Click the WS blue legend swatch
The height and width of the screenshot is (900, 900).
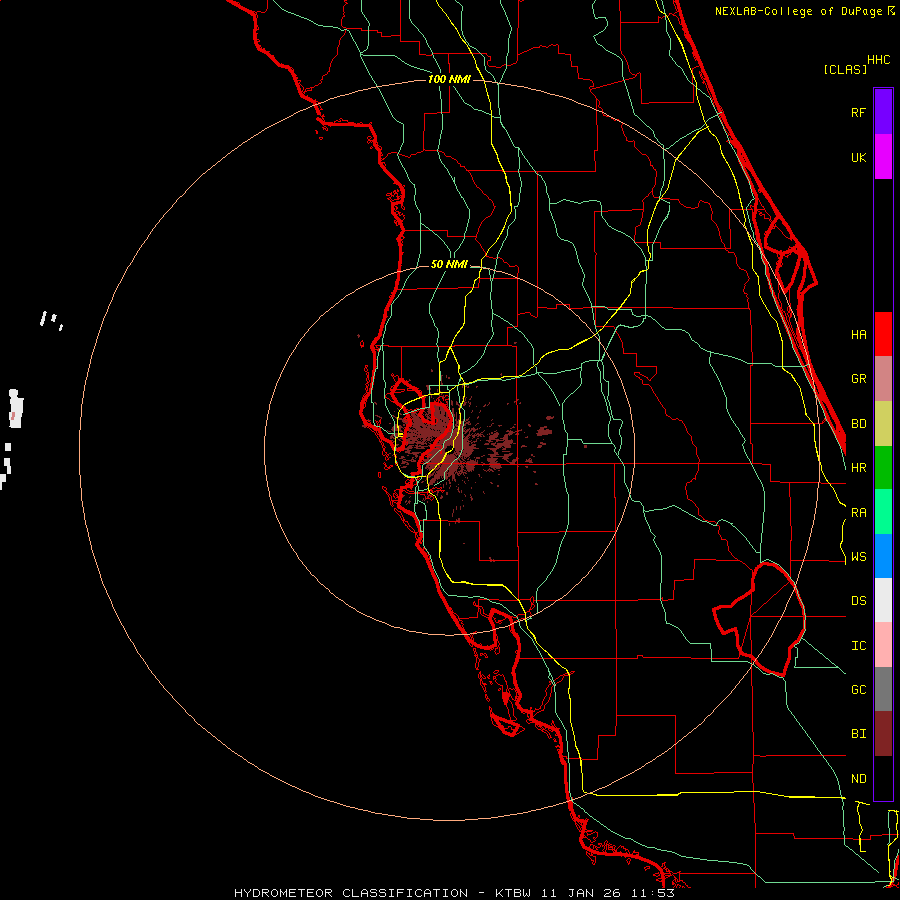click(x=883, y=556)
